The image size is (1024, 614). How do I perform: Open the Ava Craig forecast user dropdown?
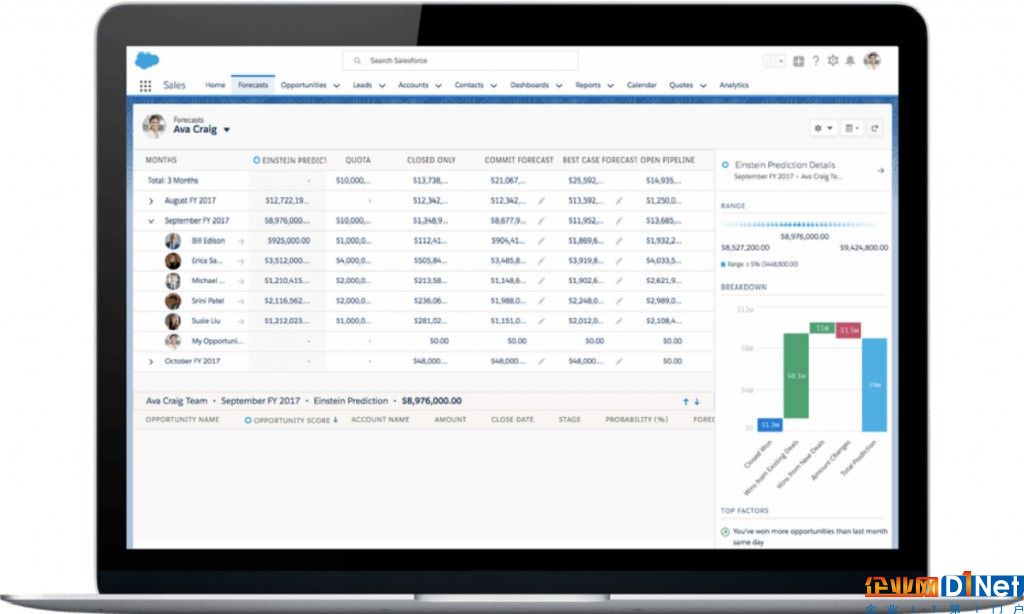227,130
